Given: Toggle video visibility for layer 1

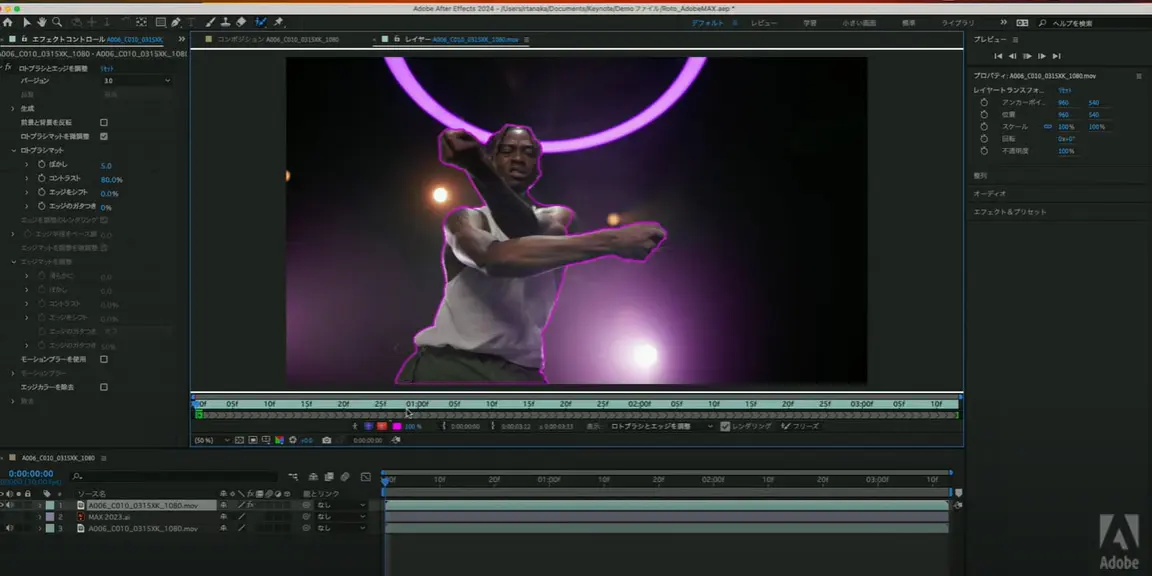Looking at the screenshot, I should click(2, 505).
